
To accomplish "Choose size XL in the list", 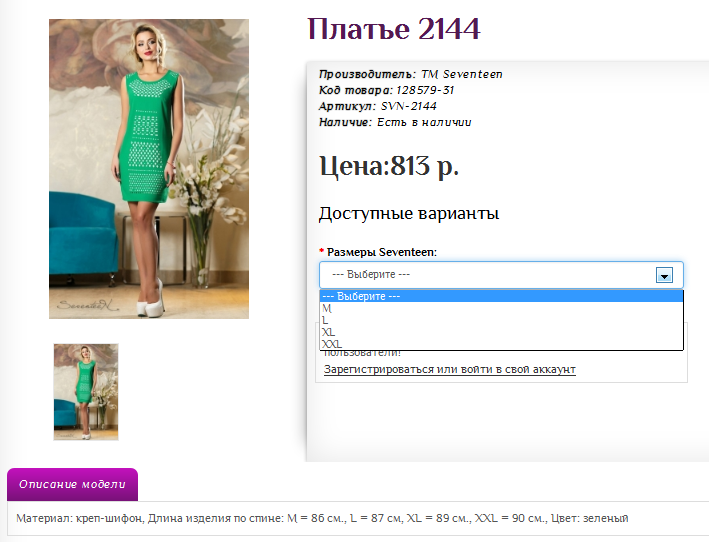I will (x=501, y=332).
